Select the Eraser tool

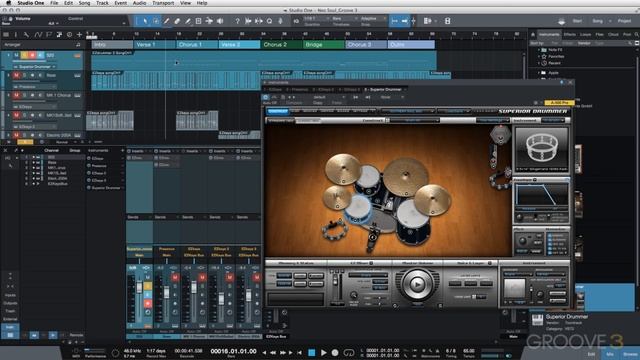177,21
